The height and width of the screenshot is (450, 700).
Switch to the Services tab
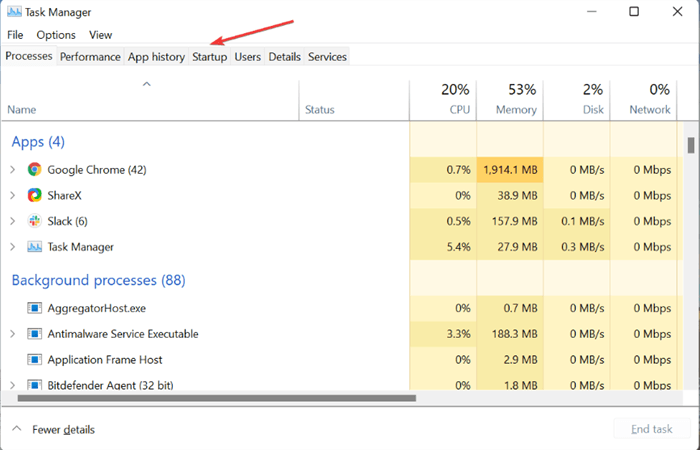327,57
